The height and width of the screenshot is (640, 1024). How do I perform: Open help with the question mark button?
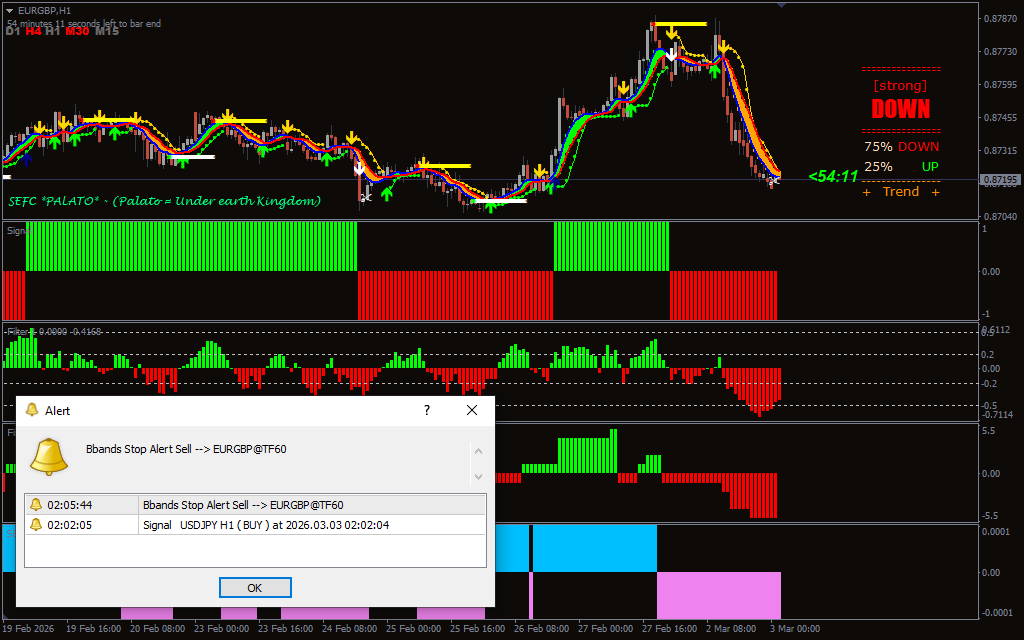[427, 410]
